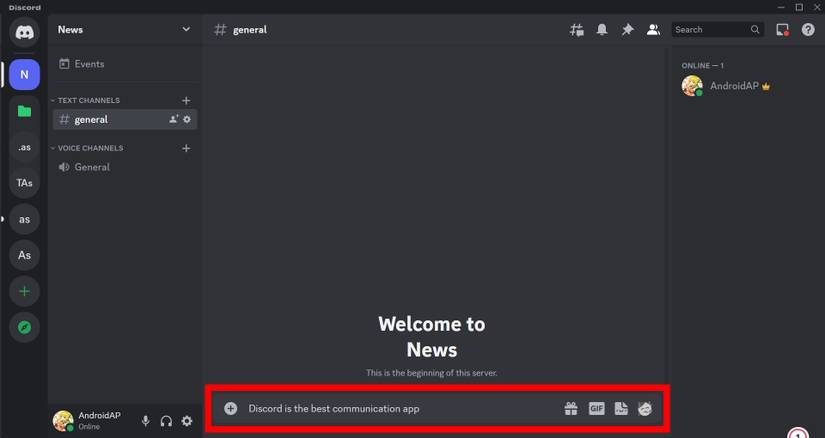Open the Events page
825x438 pixels.
(x=89, y=64)
